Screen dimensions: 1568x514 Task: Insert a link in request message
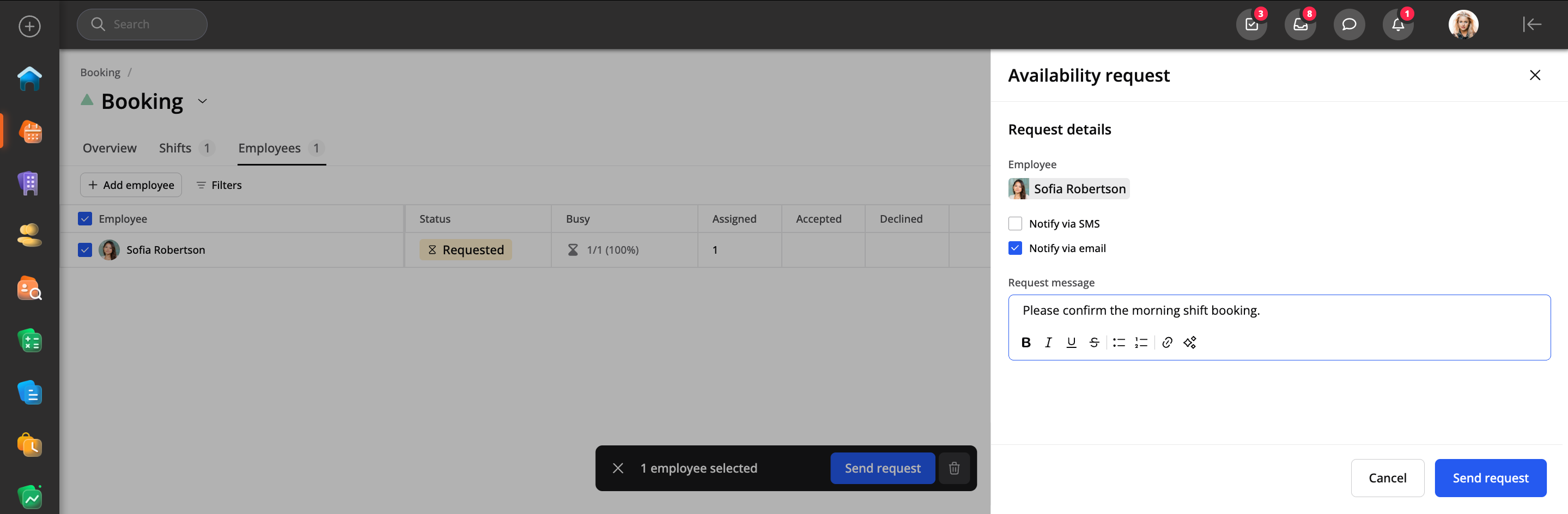1167,342
